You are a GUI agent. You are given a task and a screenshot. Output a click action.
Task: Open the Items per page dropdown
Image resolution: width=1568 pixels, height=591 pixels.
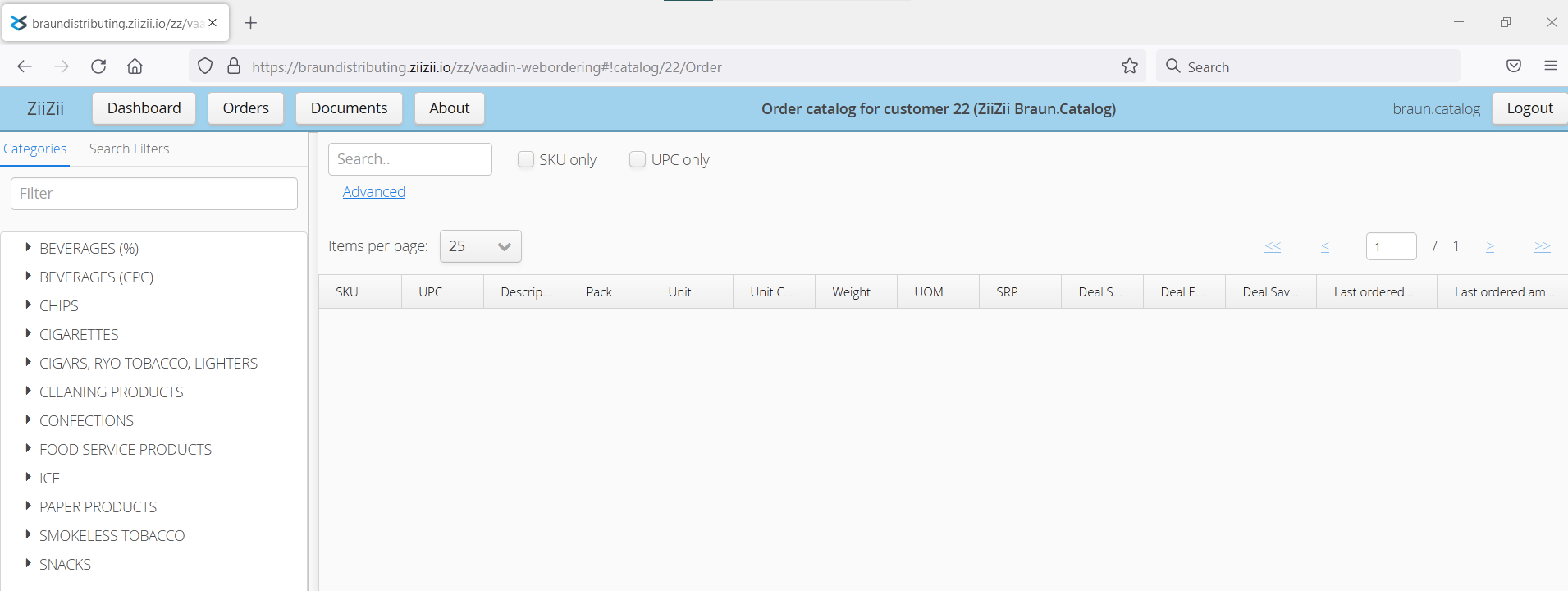point(480,246)
